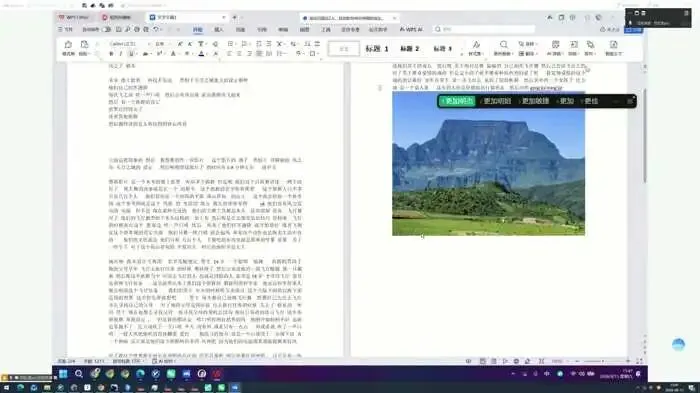
Task: Apply the Heading 3 (标题 3) style
Action: (442, 48)
